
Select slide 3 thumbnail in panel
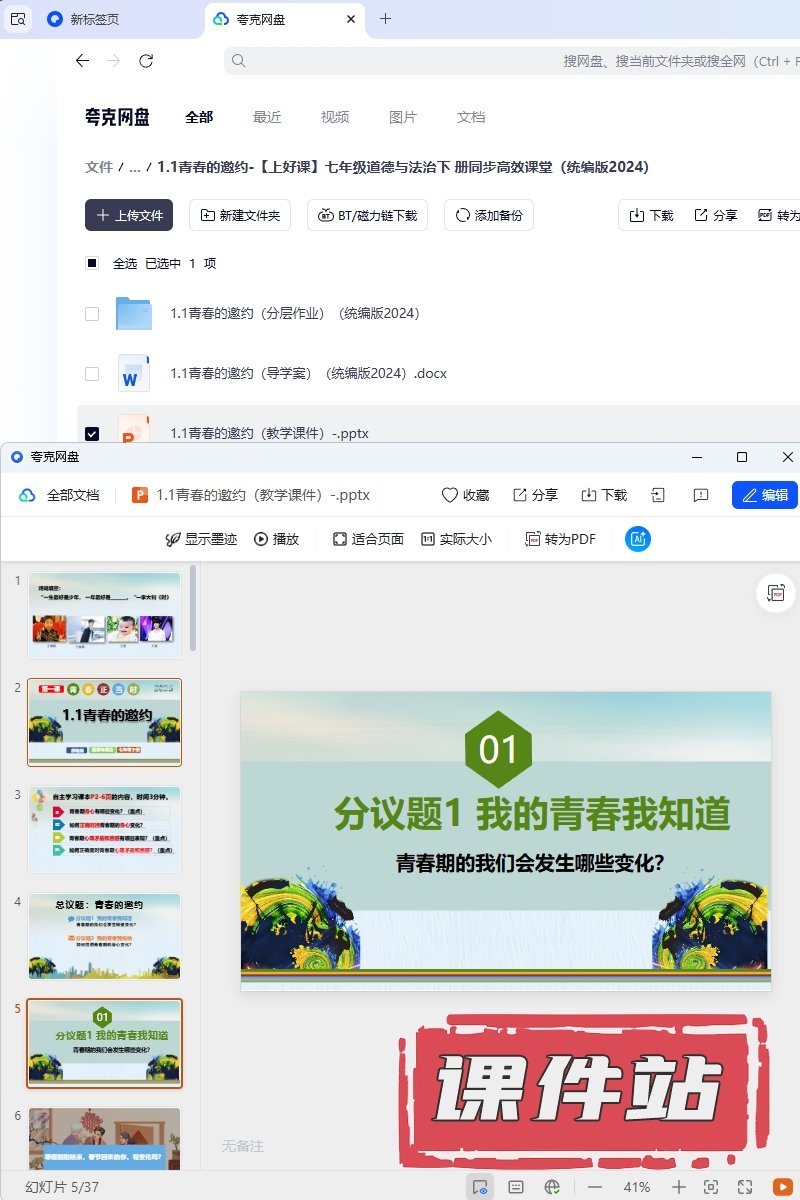(105, 829)
